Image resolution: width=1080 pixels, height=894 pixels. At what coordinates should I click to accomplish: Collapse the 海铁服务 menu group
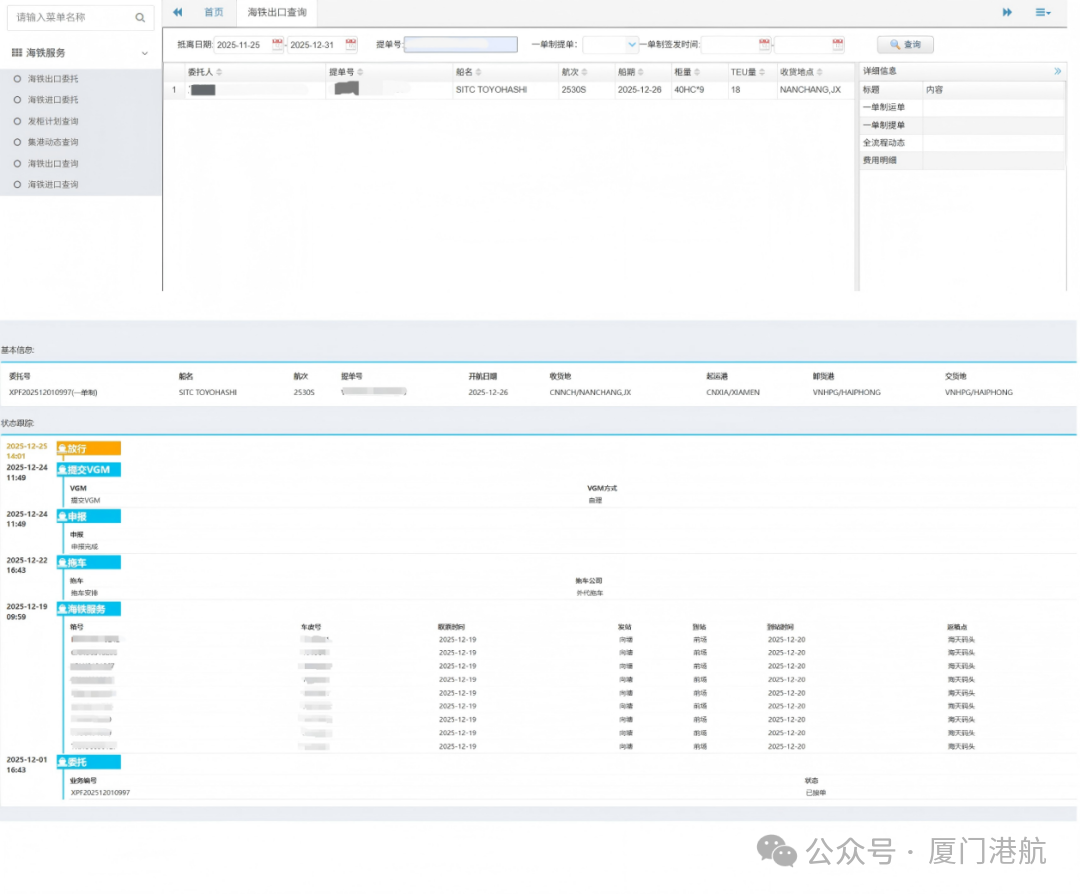tap(145, 53)
